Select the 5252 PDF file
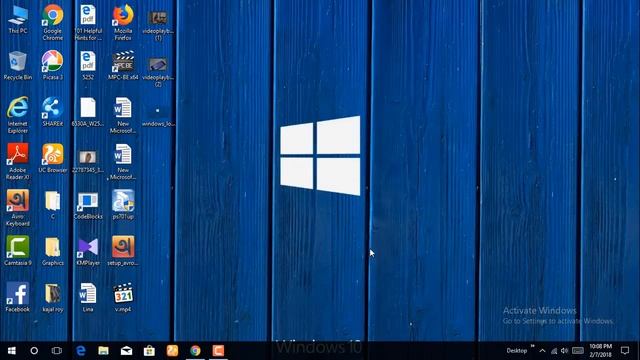Viewport: 640px width, 360px height. (88, 65)
